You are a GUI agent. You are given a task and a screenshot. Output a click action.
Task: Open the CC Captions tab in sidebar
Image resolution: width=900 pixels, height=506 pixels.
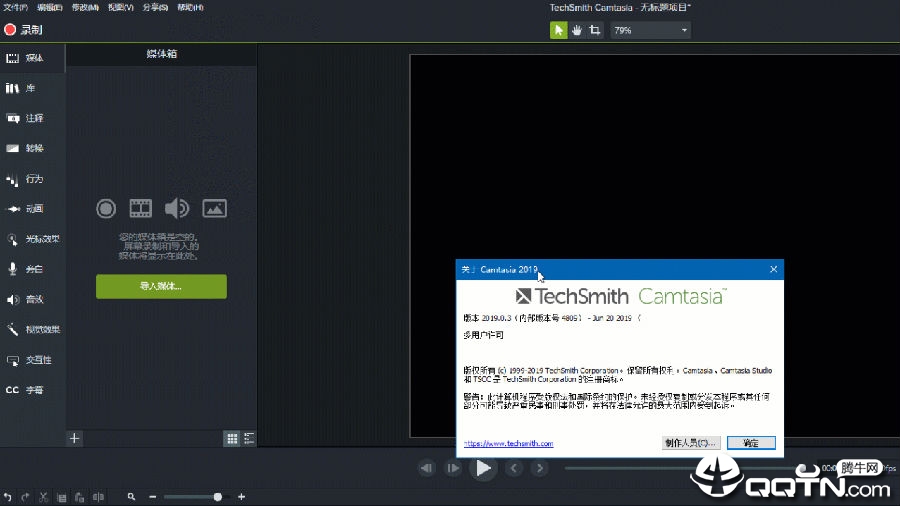(33, 390)
